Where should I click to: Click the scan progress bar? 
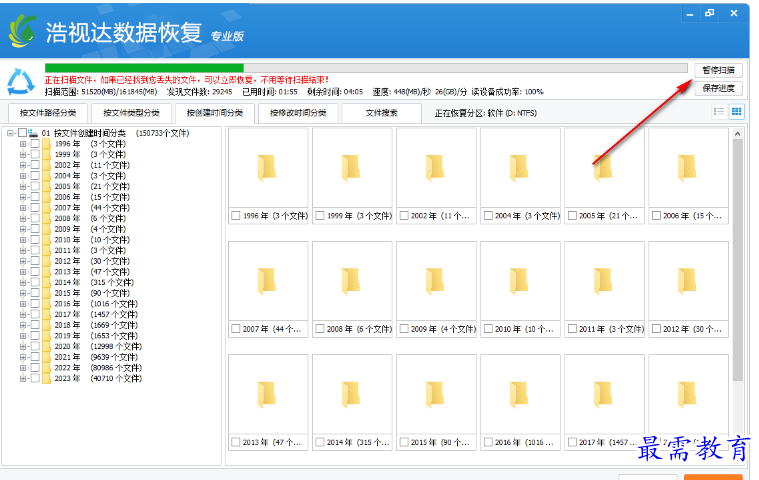coord(366,68)
